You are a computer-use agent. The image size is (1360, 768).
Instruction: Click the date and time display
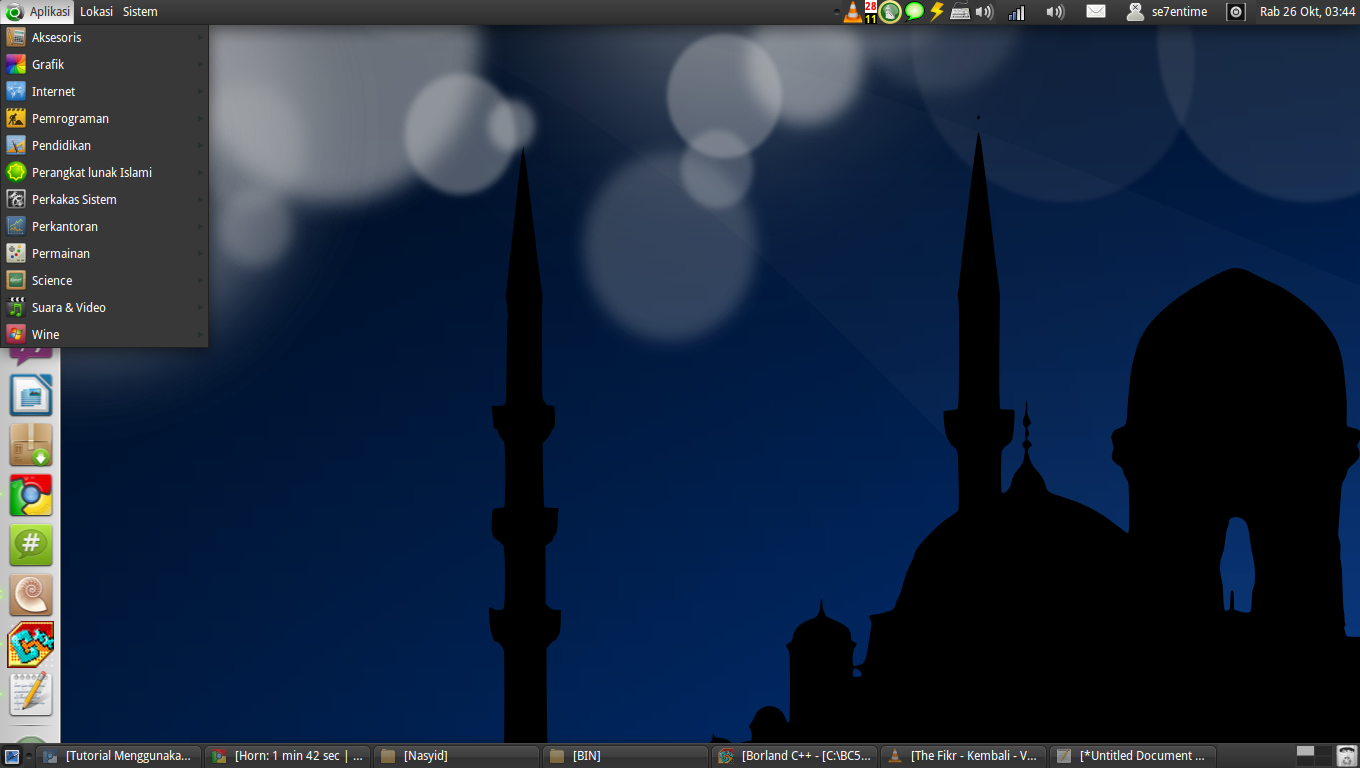click(1308, 11)
